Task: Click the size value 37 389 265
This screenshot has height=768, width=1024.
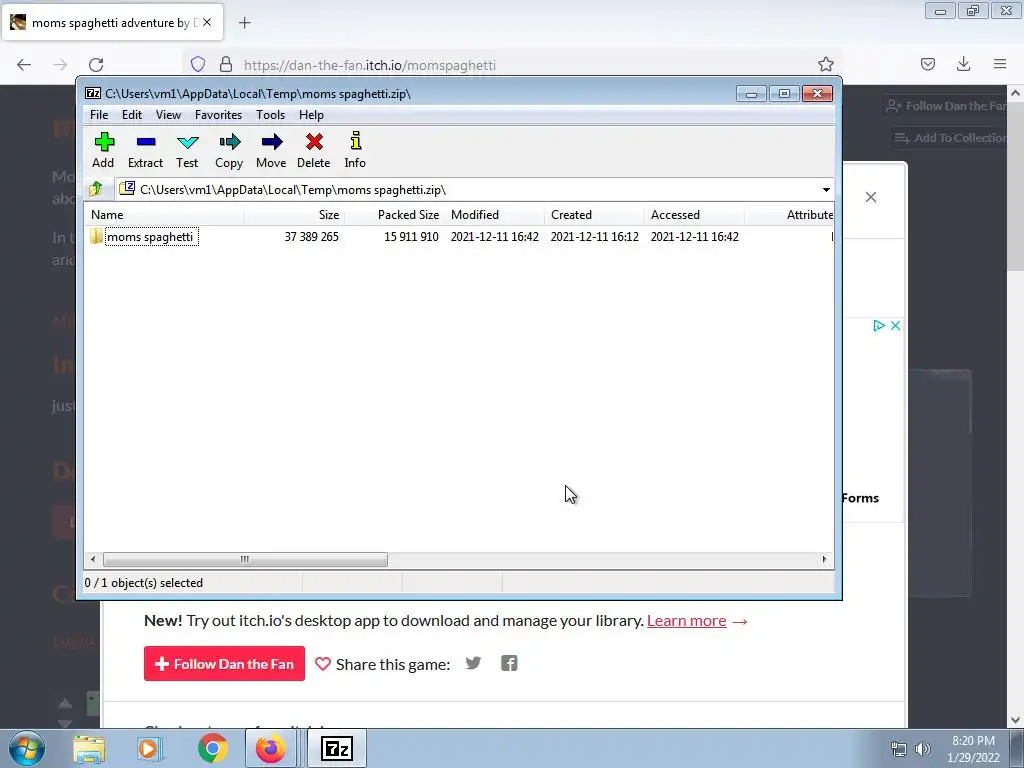Action: [312, 236]
